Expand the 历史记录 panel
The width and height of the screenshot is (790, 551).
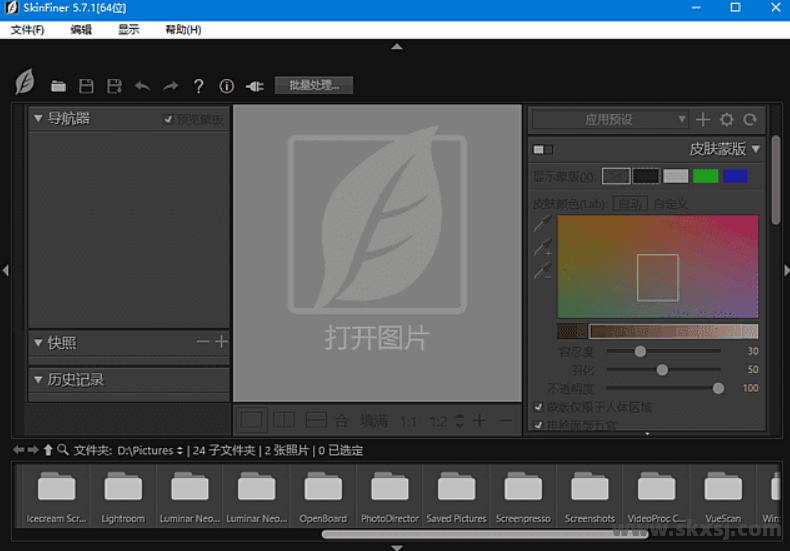38,380
